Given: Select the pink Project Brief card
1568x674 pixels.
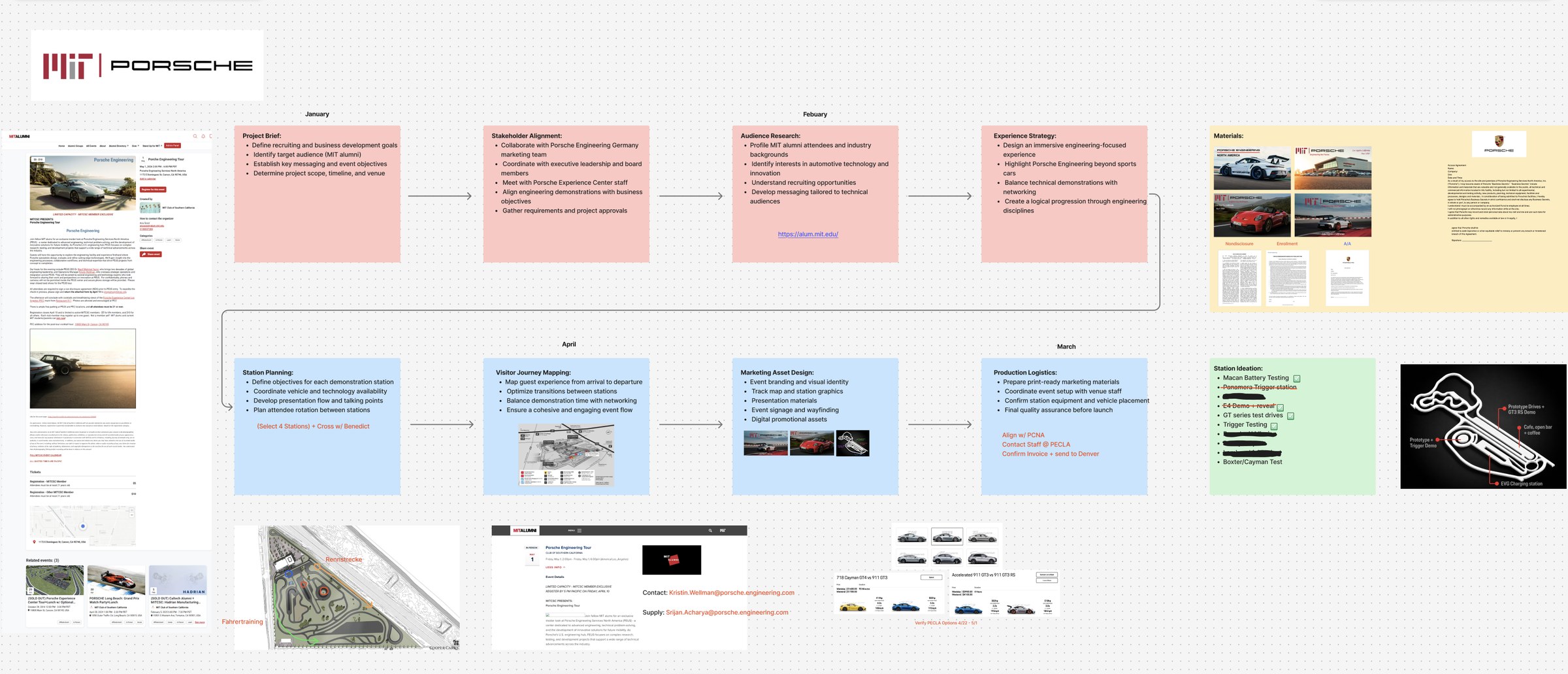Looking at the screenshot, I should [318, 194].
